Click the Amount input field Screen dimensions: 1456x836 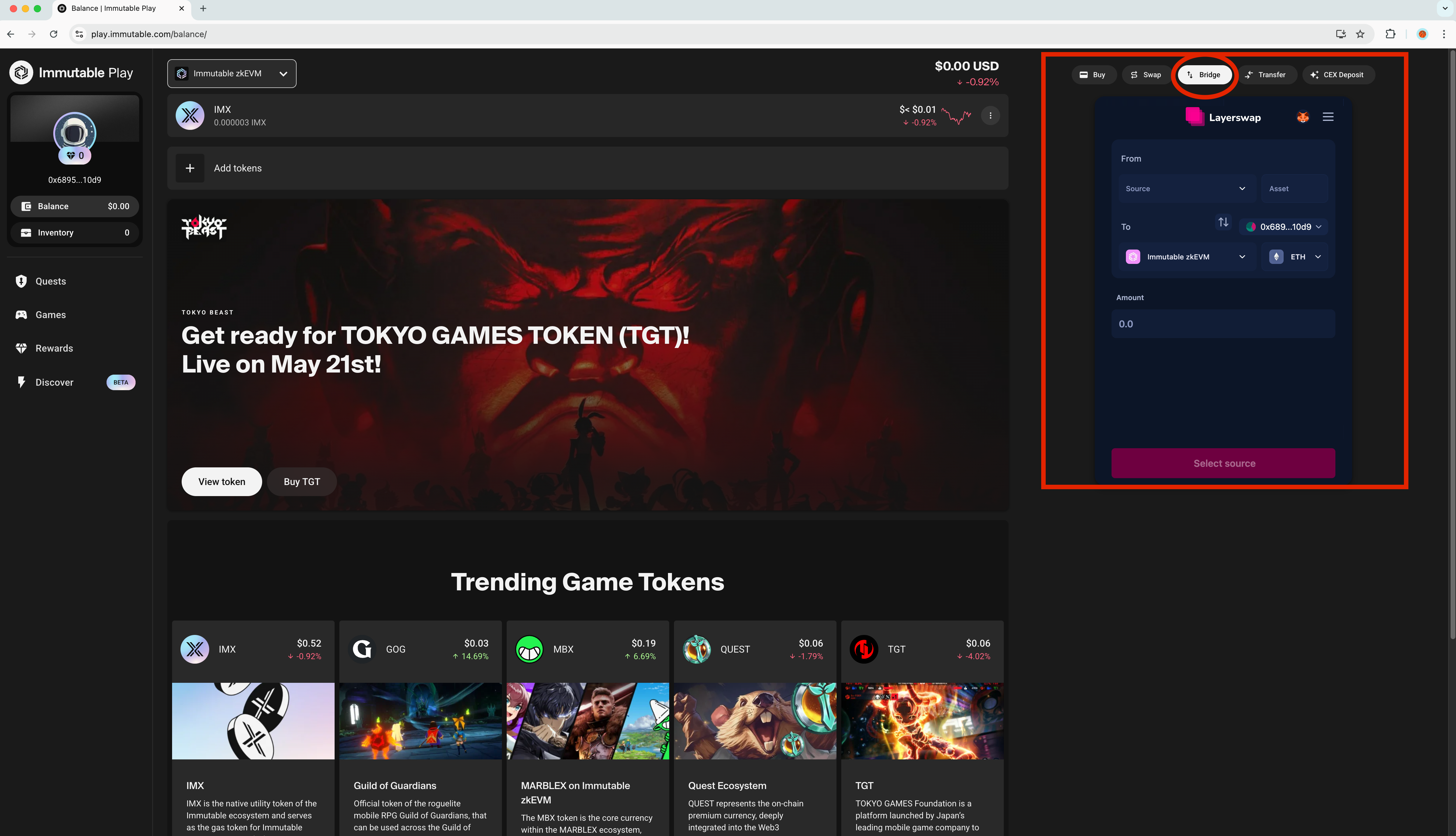tap(1223, 324)
